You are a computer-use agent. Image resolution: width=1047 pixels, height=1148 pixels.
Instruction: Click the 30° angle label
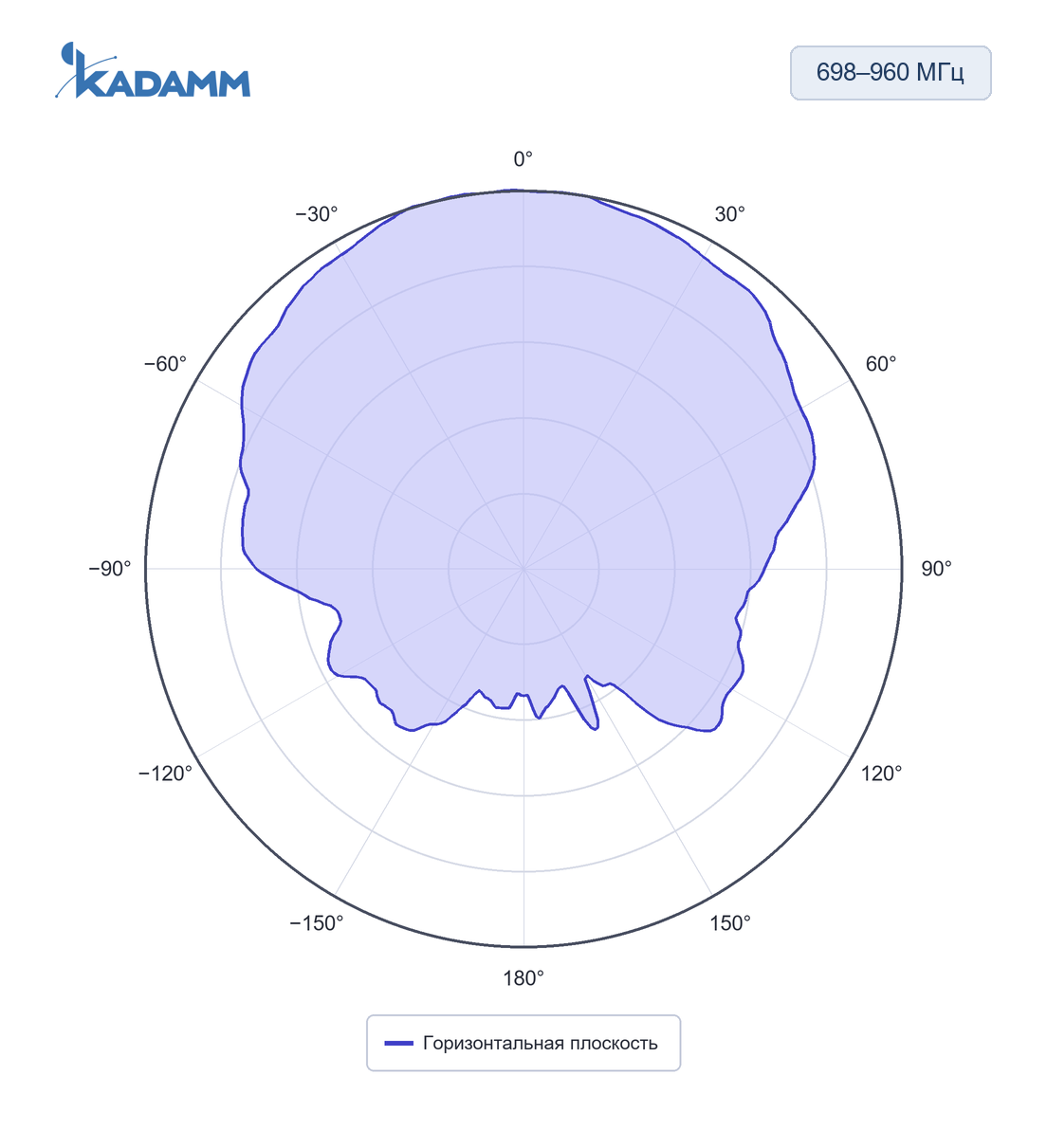(729, 214)
